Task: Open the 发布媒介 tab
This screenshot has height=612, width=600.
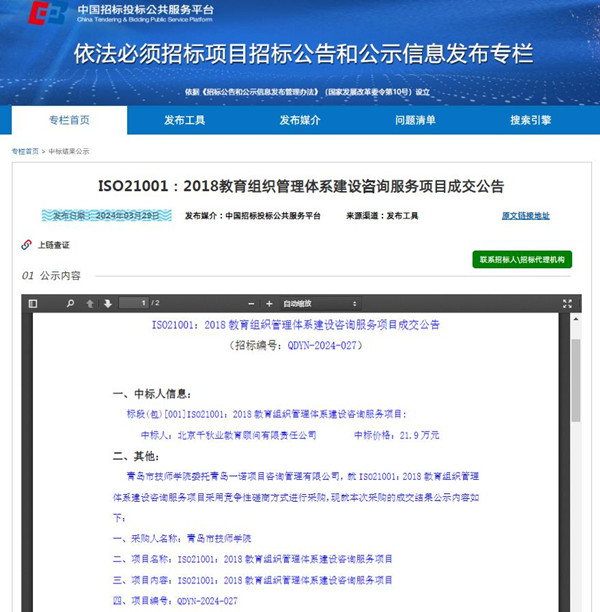Action: [x=300, y=120]
